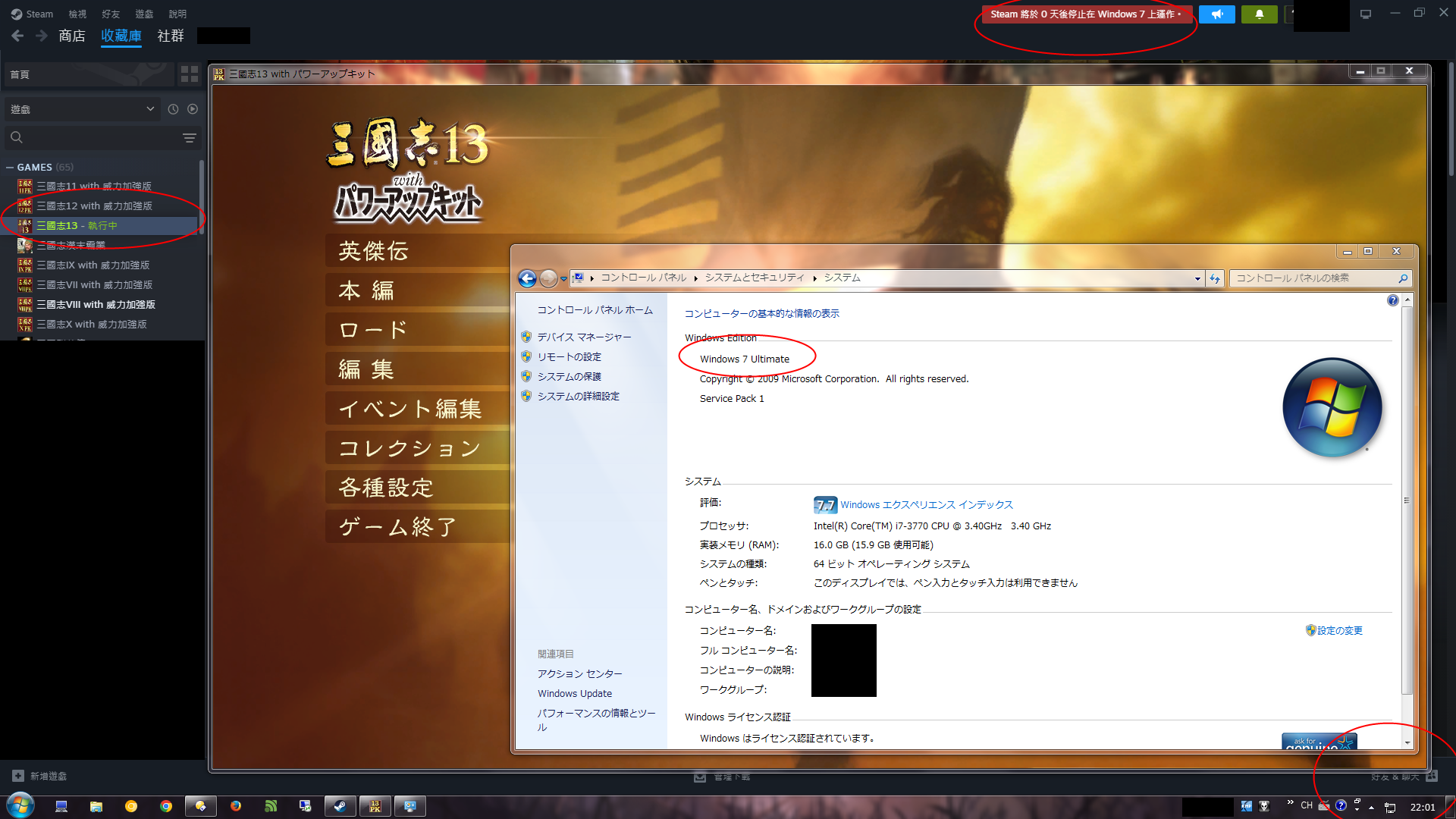This screenshot has width=1456, height=819.
Task: Select ロード in game menu
Action: click(418, 329)
